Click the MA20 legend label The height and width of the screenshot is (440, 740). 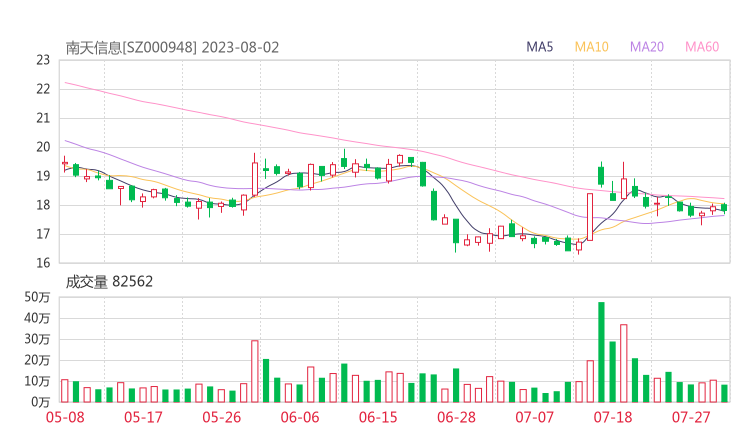pos(647,47)
